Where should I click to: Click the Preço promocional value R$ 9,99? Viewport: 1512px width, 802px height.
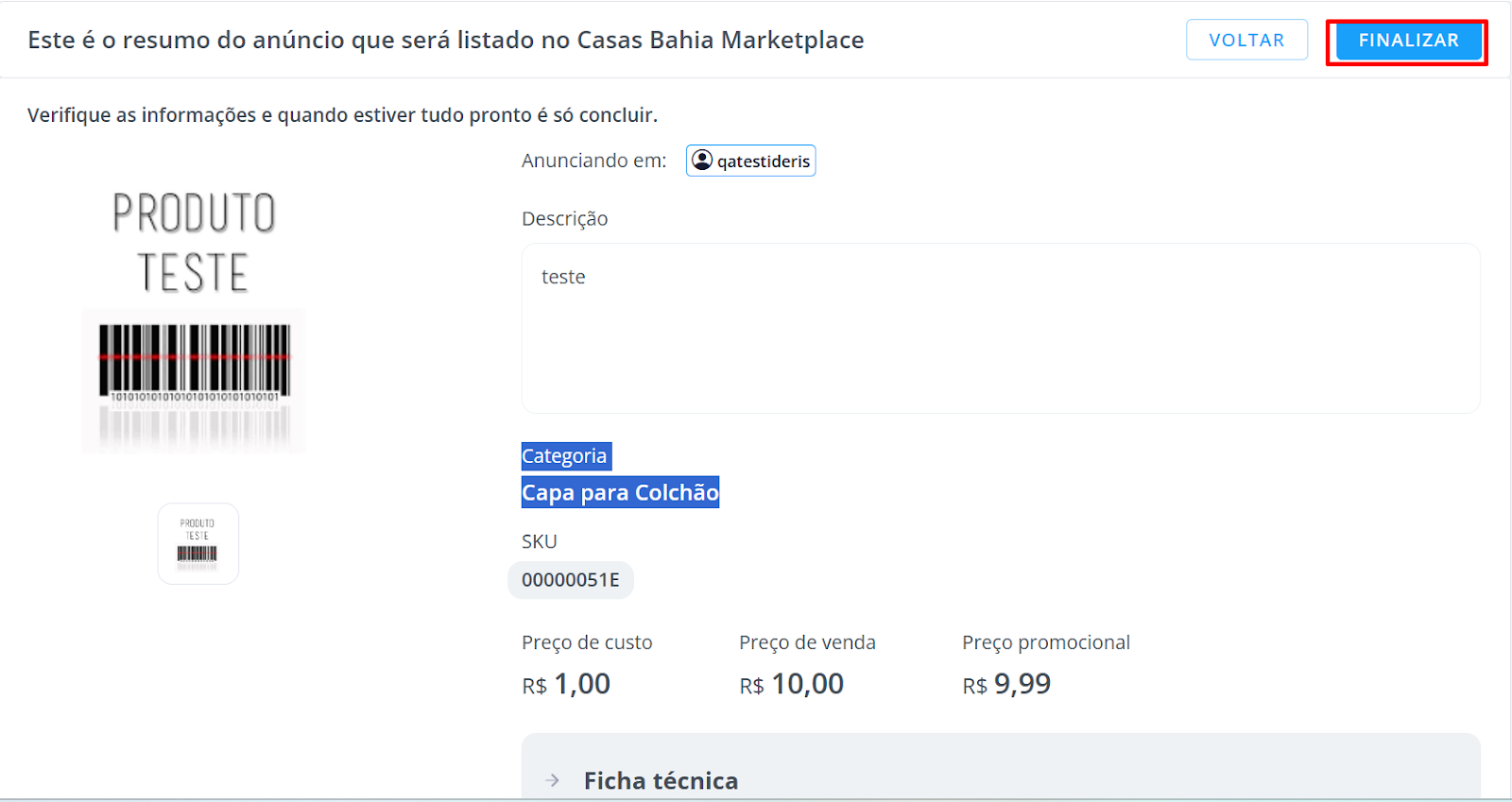1006,683
